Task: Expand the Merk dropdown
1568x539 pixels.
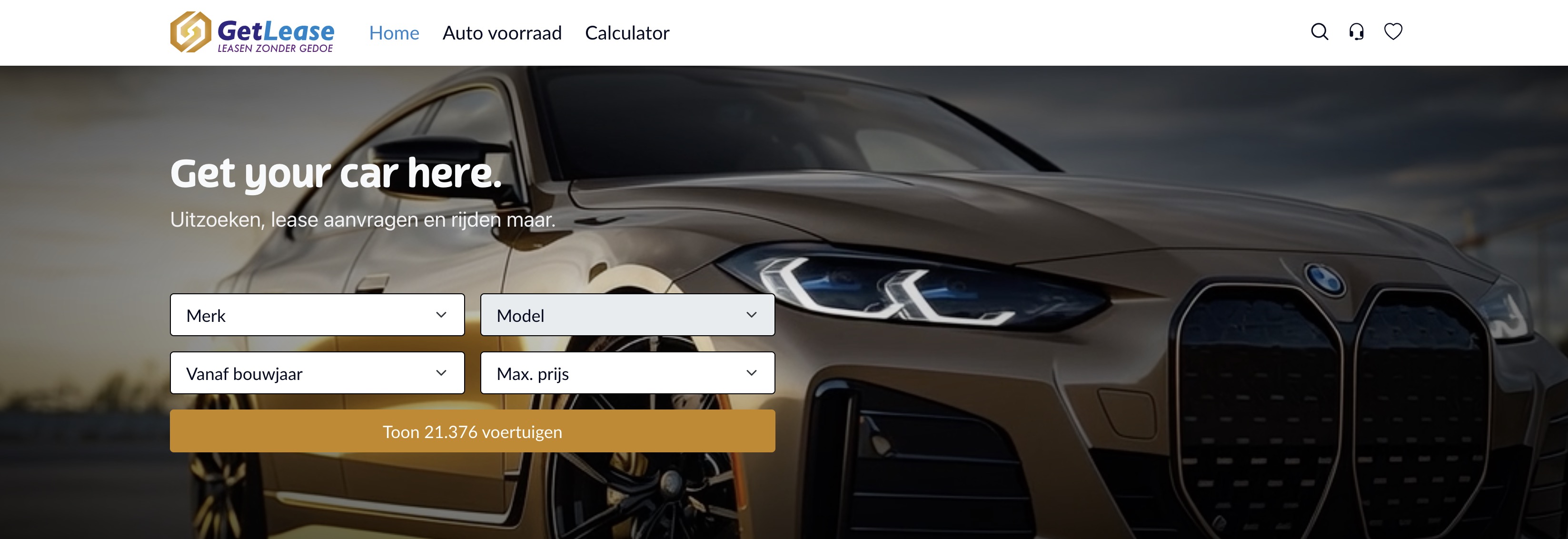Action: click(317, 315)
